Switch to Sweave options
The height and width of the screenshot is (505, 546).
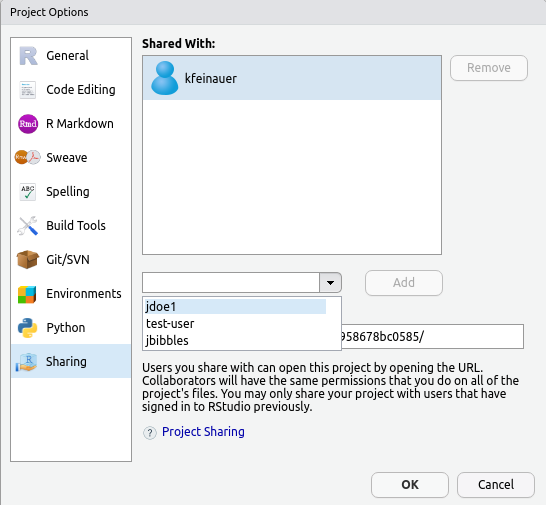(x=71, y=157)
